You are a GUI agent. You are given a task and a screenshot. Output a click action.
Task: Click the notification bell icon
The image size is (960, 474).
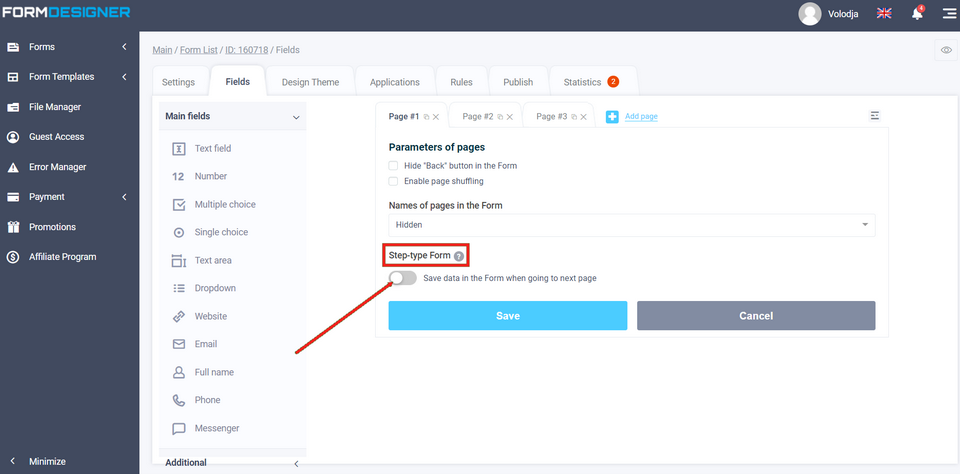(x=916, y=14)
